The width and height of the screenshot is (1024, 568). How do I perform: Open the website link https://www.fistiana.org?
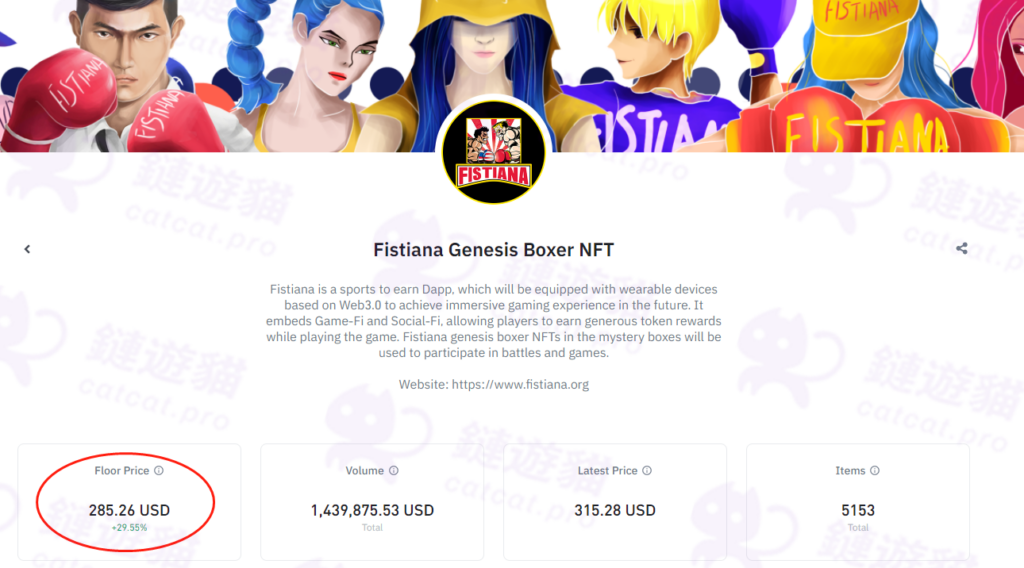520,385
